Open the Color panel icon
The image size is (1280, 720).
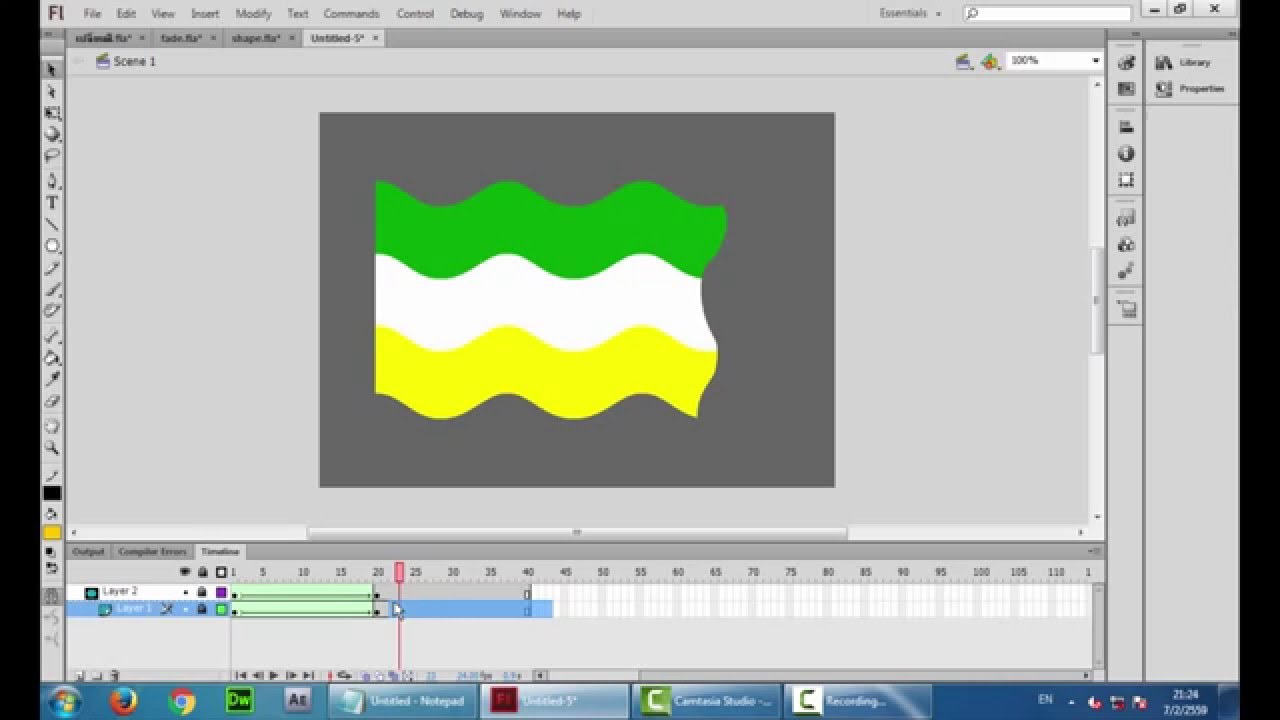[1126, 63]
